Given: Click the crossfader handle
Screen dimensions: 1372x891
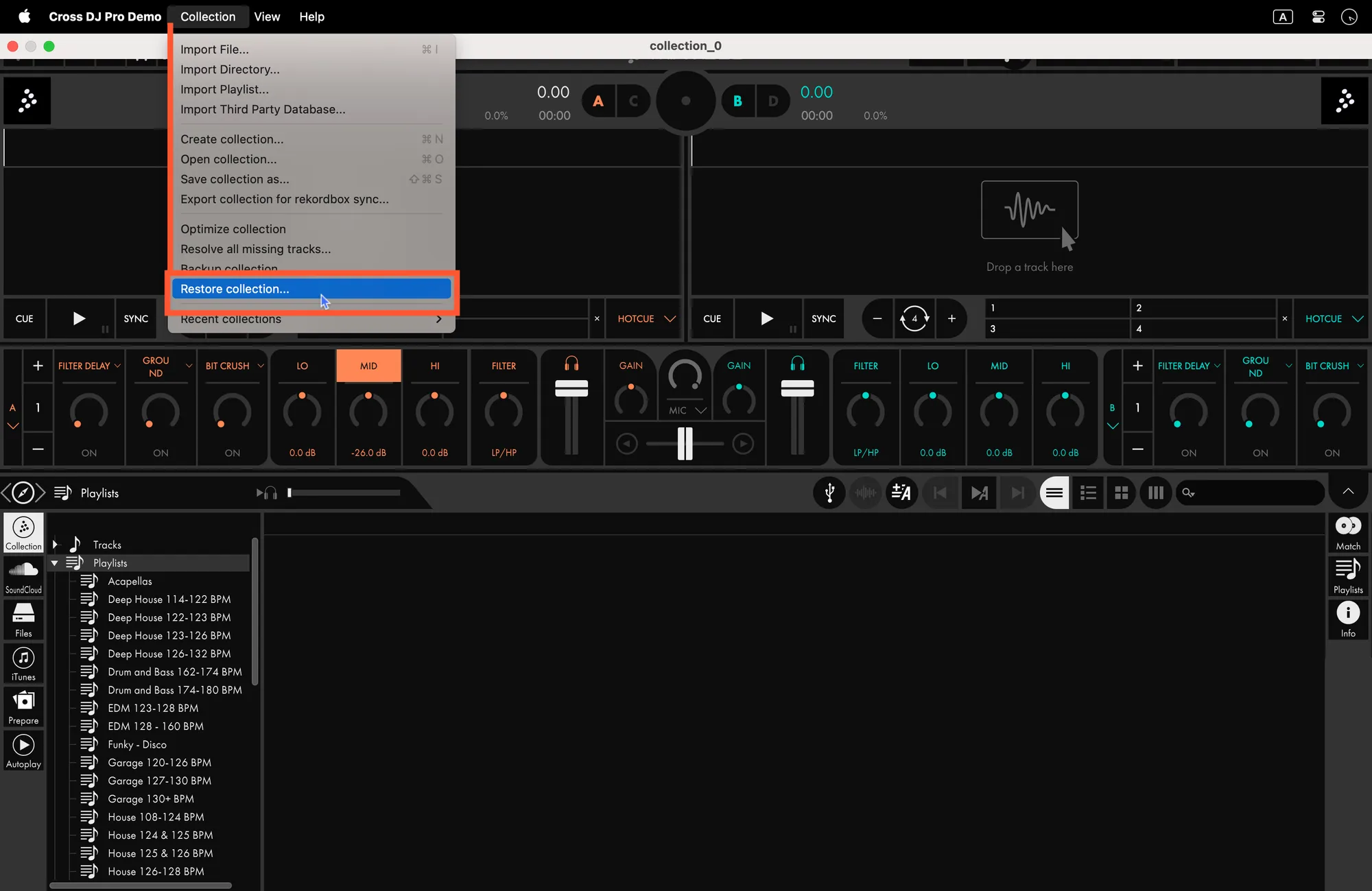Looking at the screenshot, I should click(x=685, y=444).
